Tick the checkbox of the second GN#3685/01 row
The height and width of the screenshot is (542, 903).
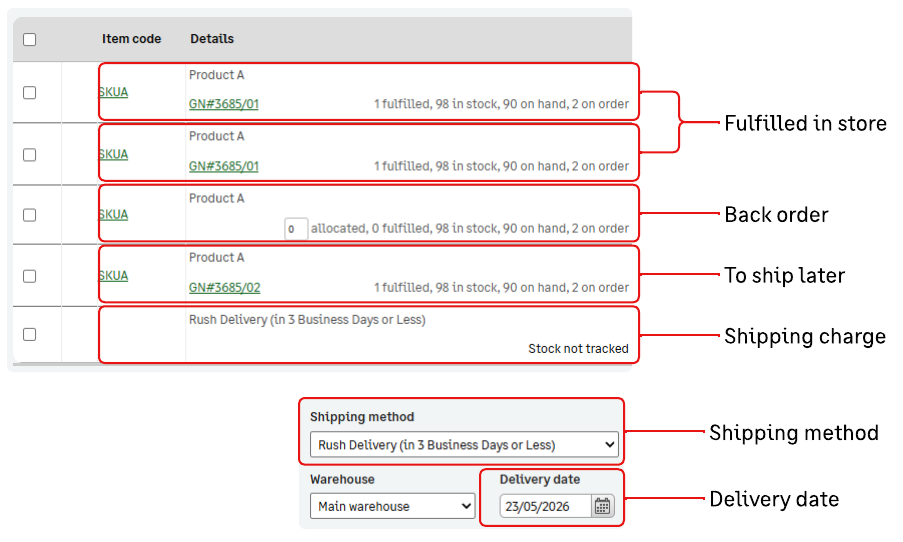pos(29,154)
